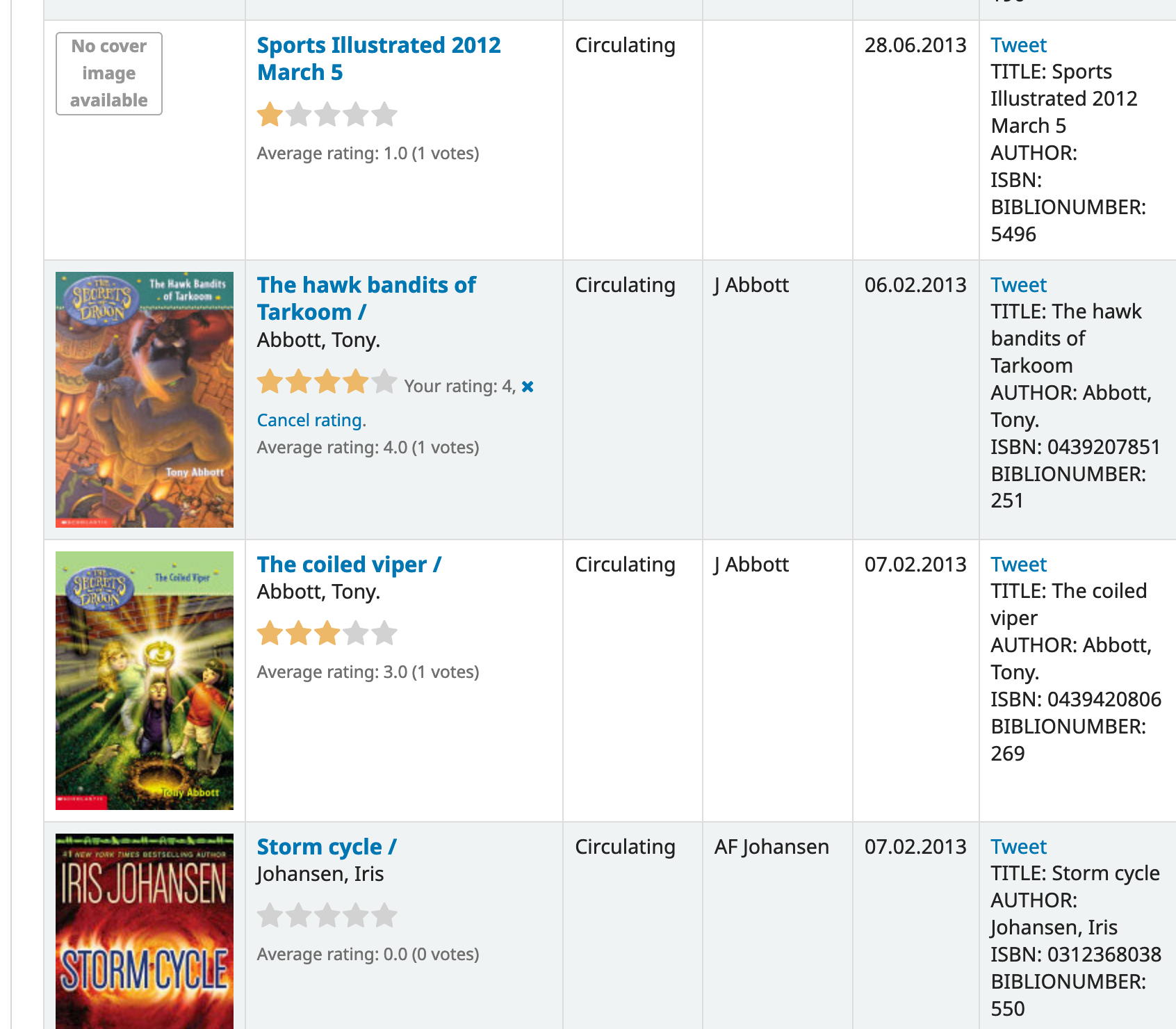Tweet The coiled viper entry
Image resolution: width=1176 pixels, height=1029 pixels.
(x=1018, y=565)
